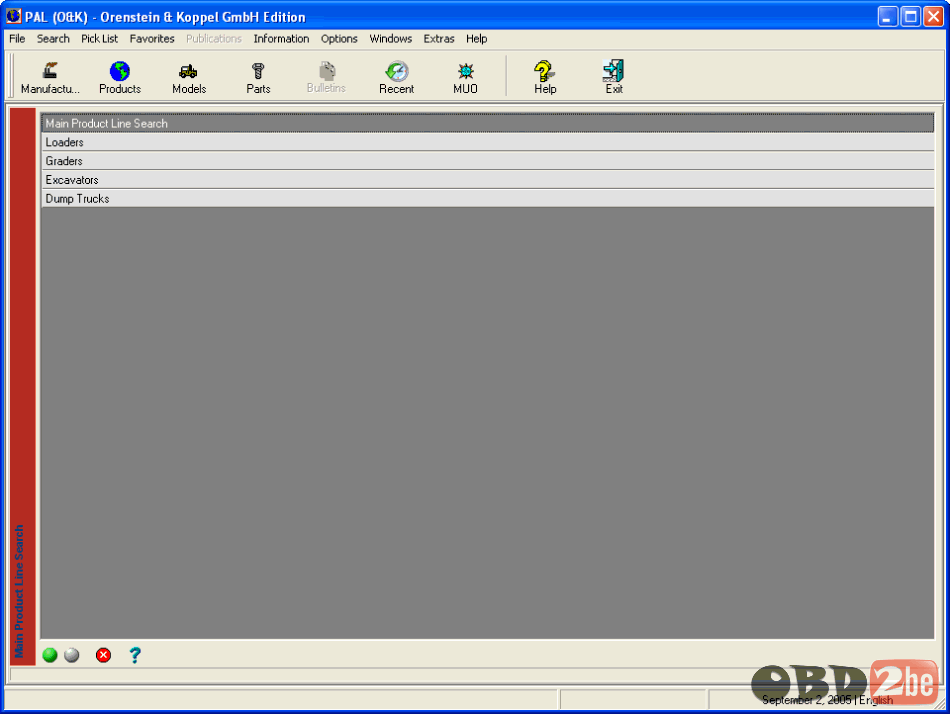Show Recent items via toolbar icon
This screenshot has width=950, height=714.
point(396,78)
